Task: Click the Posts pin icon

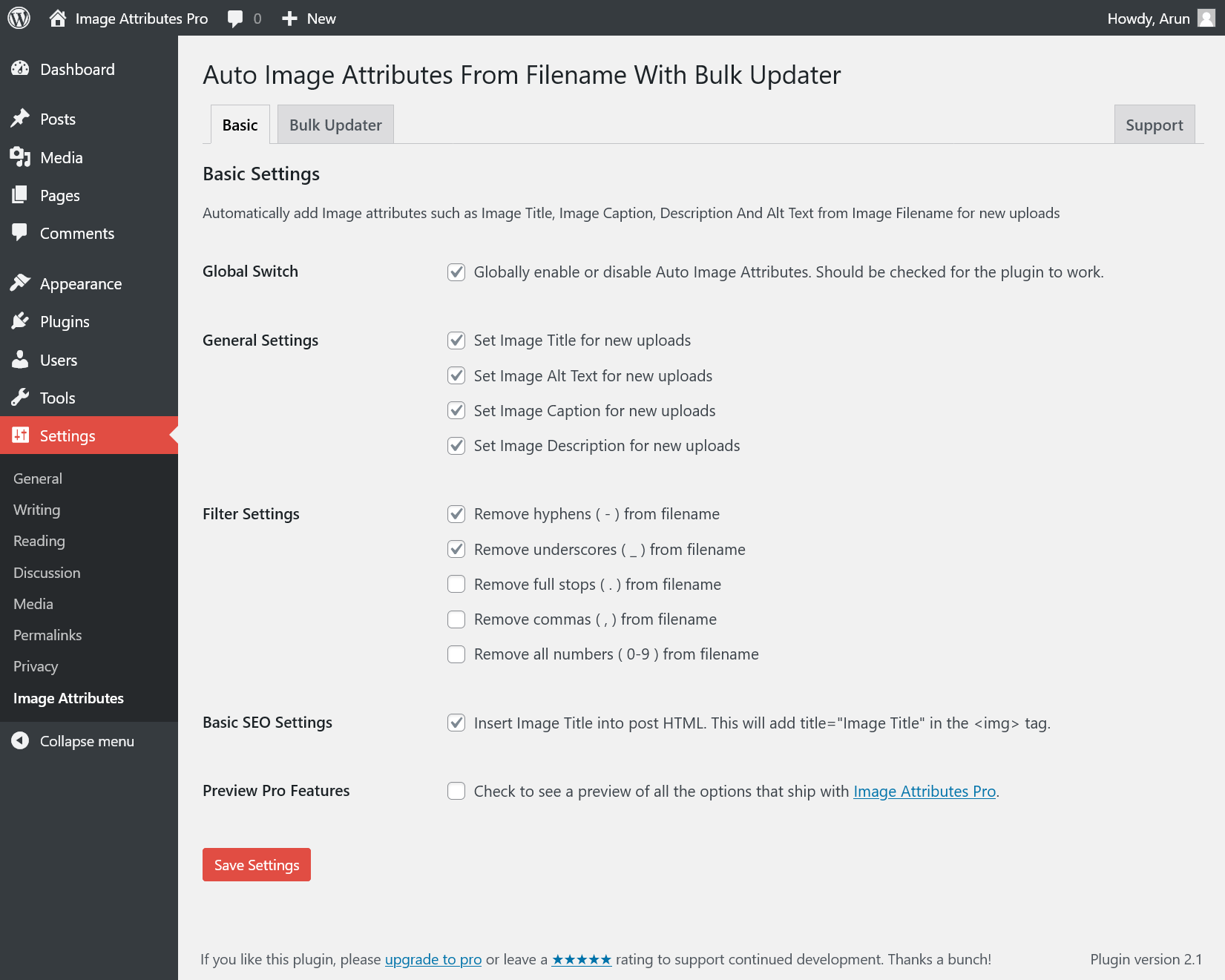Action: click(20, 119)
